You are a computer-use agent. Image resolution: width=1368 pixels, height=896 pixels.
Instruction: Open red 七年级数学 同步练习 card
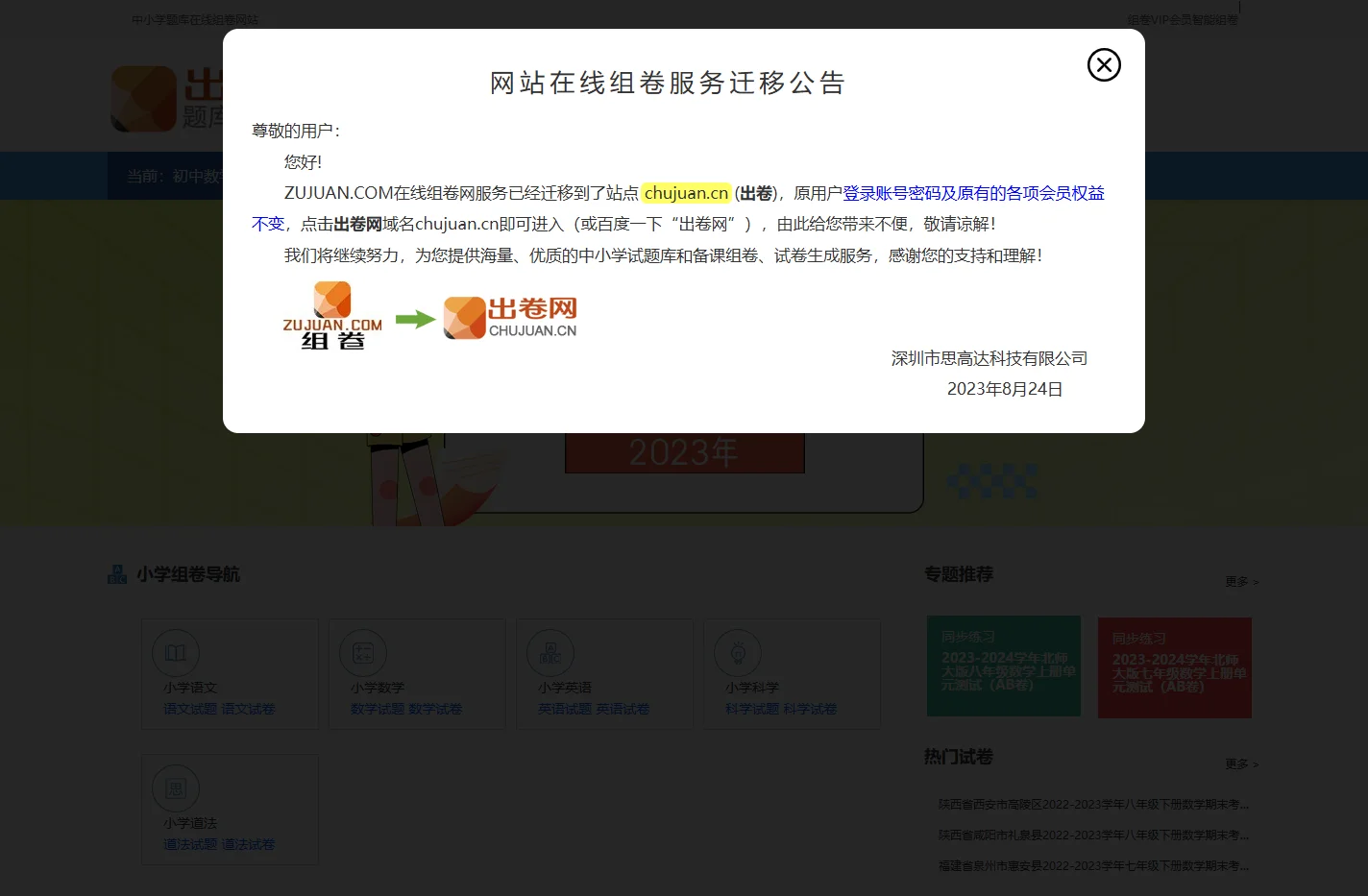coord(1175,667)
